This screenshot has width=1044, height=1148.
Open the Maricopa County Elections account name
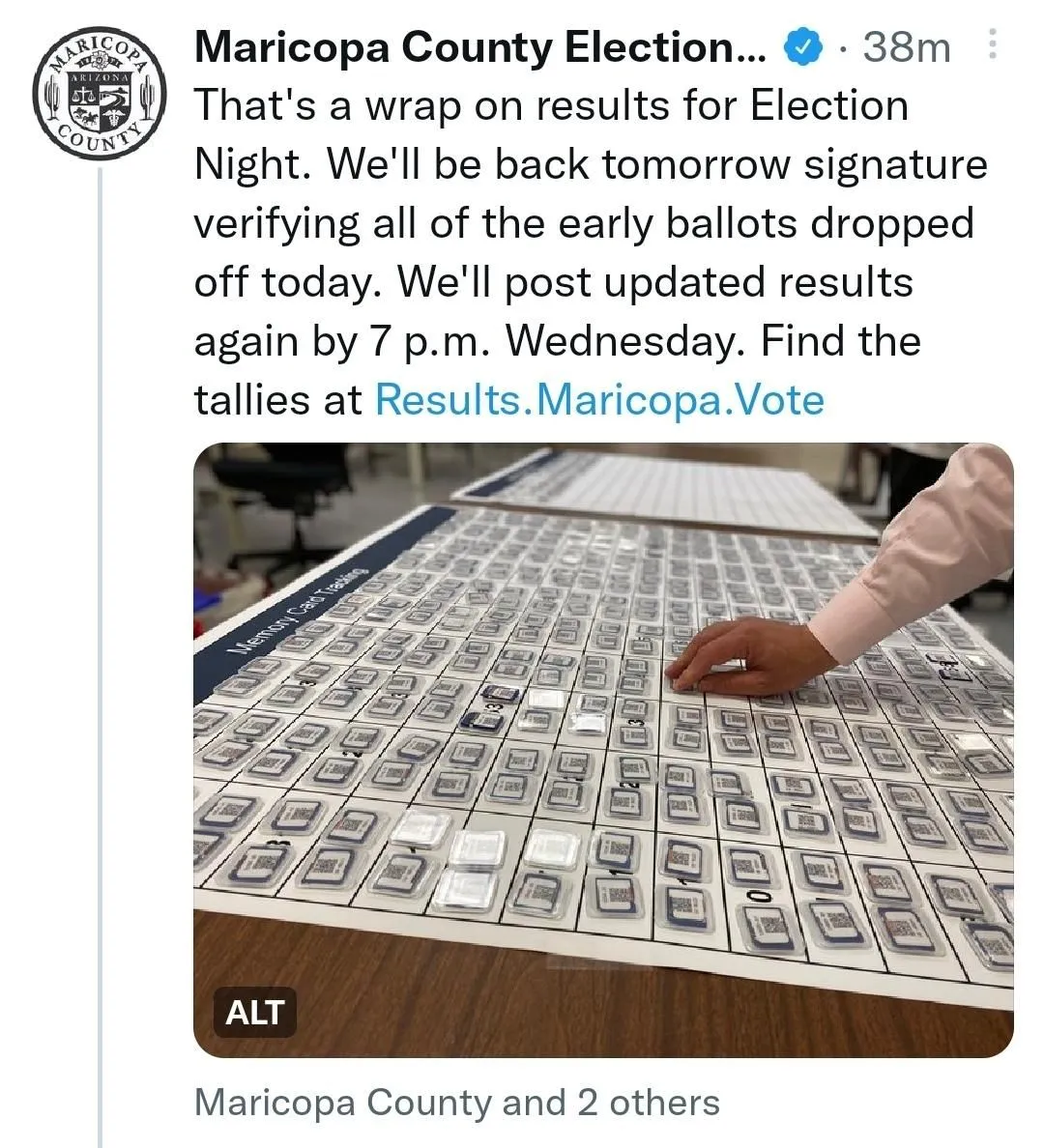[x=479, y=46]
